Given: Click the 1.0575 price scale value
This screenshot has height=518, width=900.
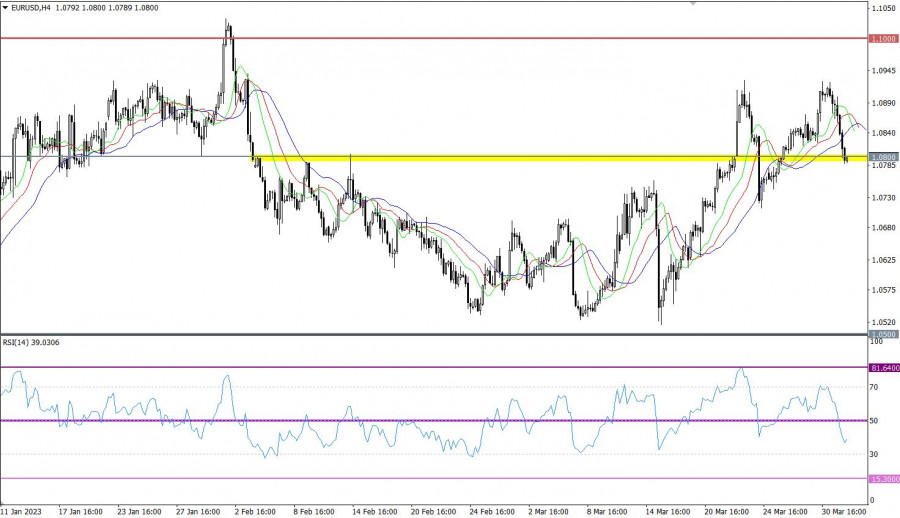Looking at the screenshot, I should pyautogui.click(x=882, y=291).
